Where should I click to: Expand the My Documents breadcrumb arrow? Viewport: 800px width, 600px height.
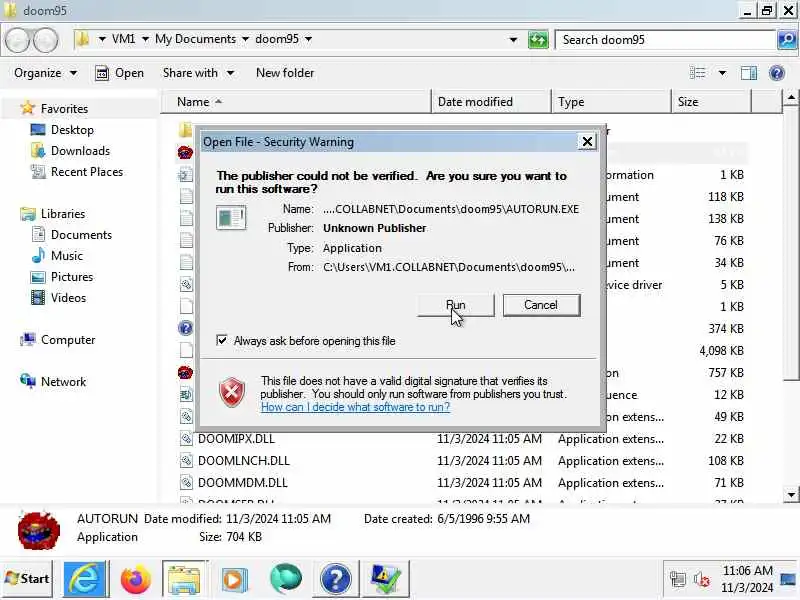pos(245,39)
